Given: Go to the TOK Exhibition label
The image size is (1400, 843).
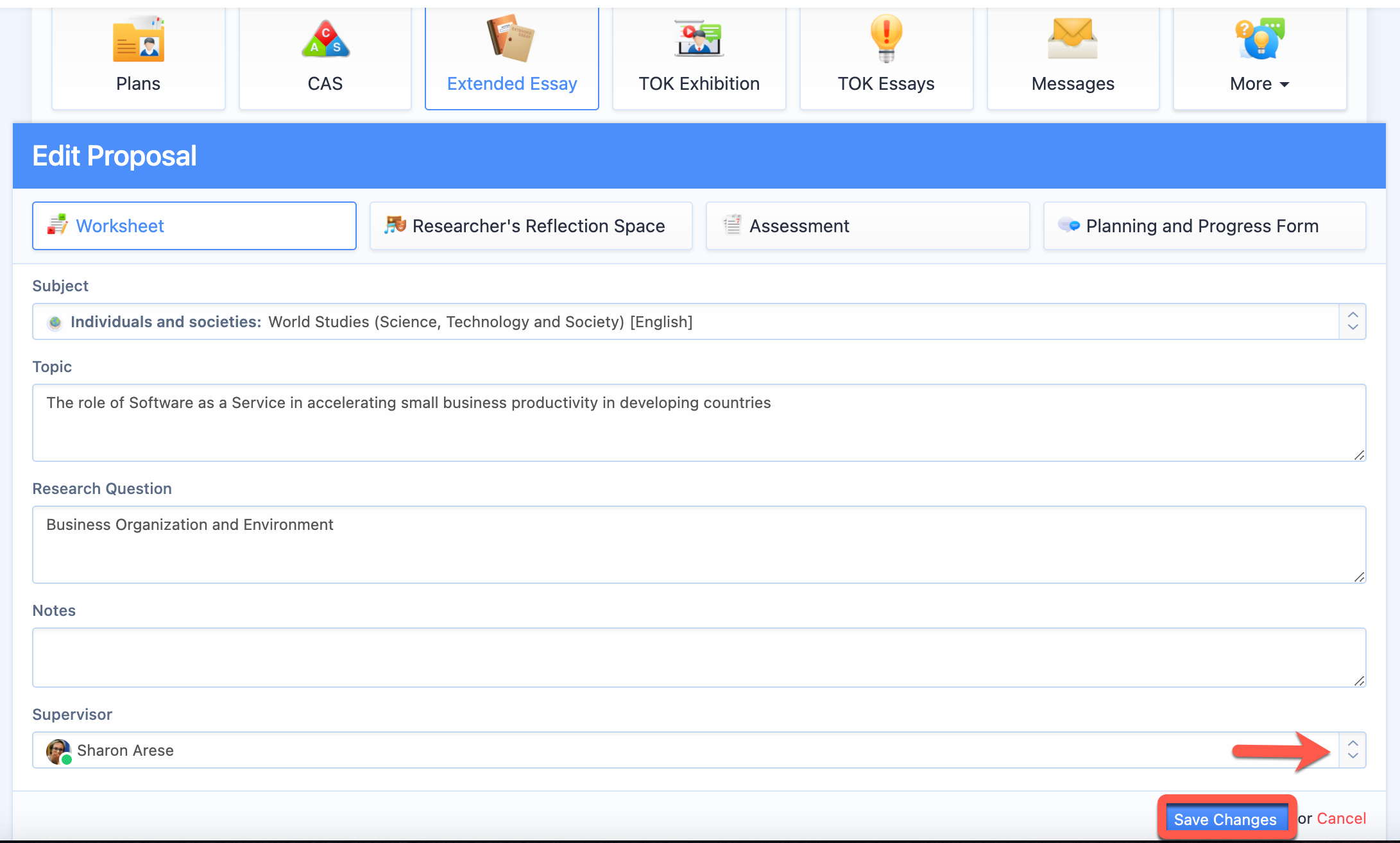Looking at the screenshot, I should [x=699, y=83].
